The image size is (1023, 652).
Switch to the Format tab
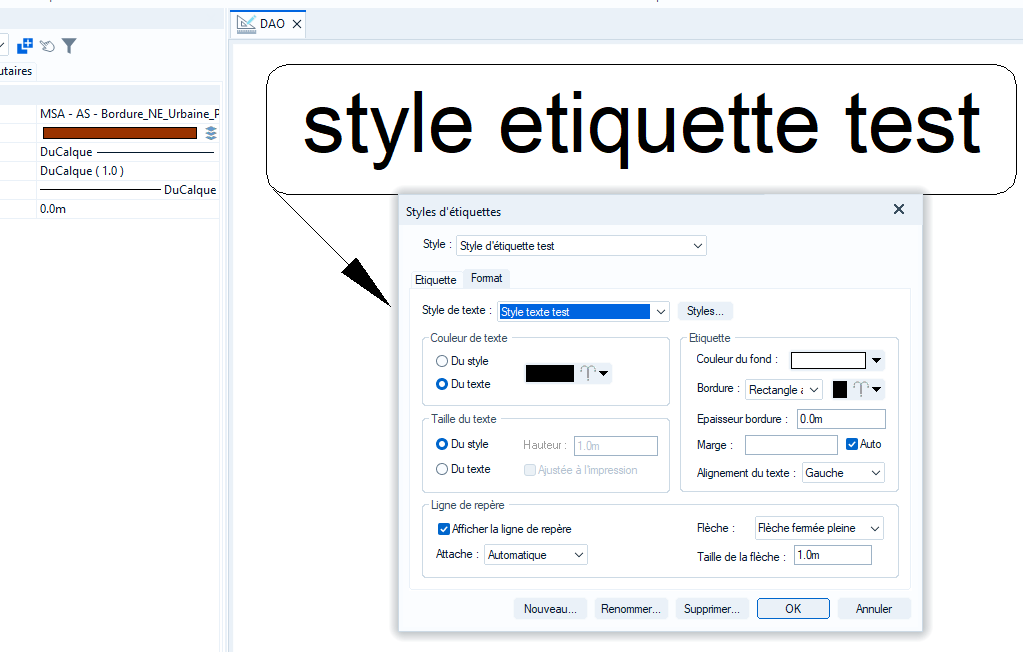[487, 279]
